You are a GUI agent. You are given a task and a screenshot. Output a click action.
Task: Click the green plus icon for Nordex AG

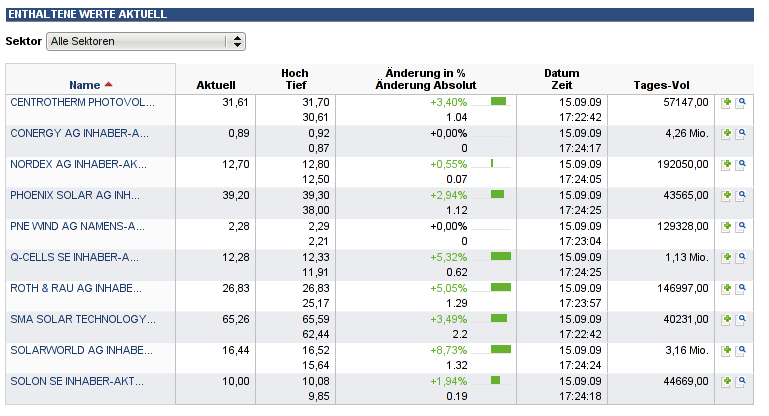coord(727,164)
